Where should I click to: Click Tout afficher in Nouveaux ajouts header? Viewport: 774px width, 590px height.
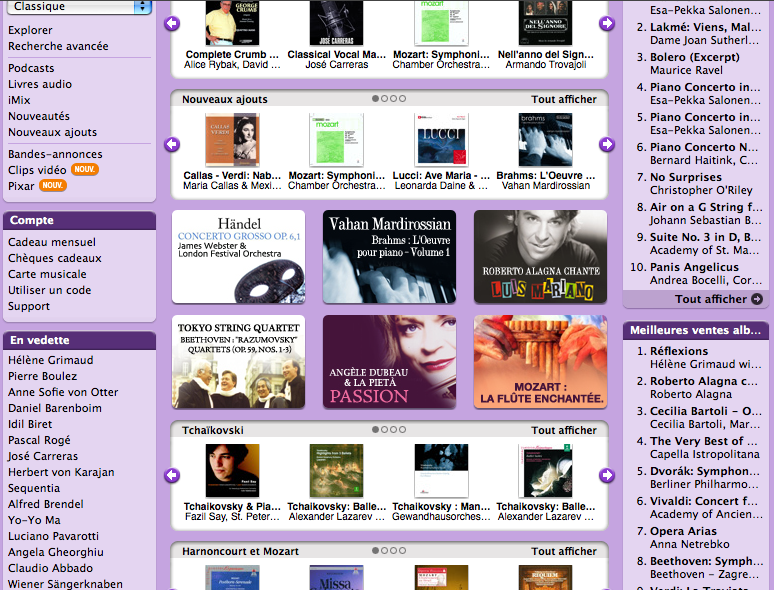[564, 99]
